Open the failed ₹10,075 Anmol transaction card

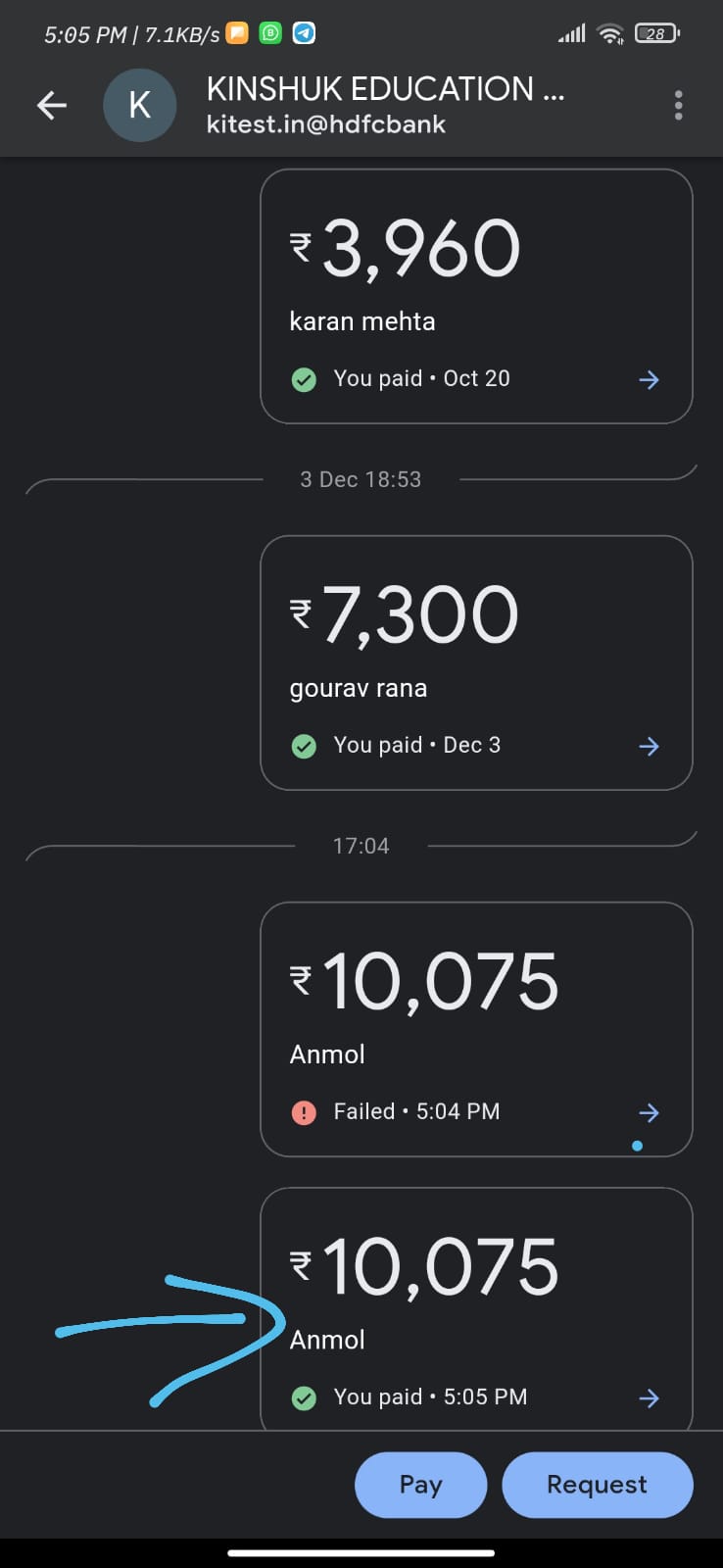coord(476,1029)
